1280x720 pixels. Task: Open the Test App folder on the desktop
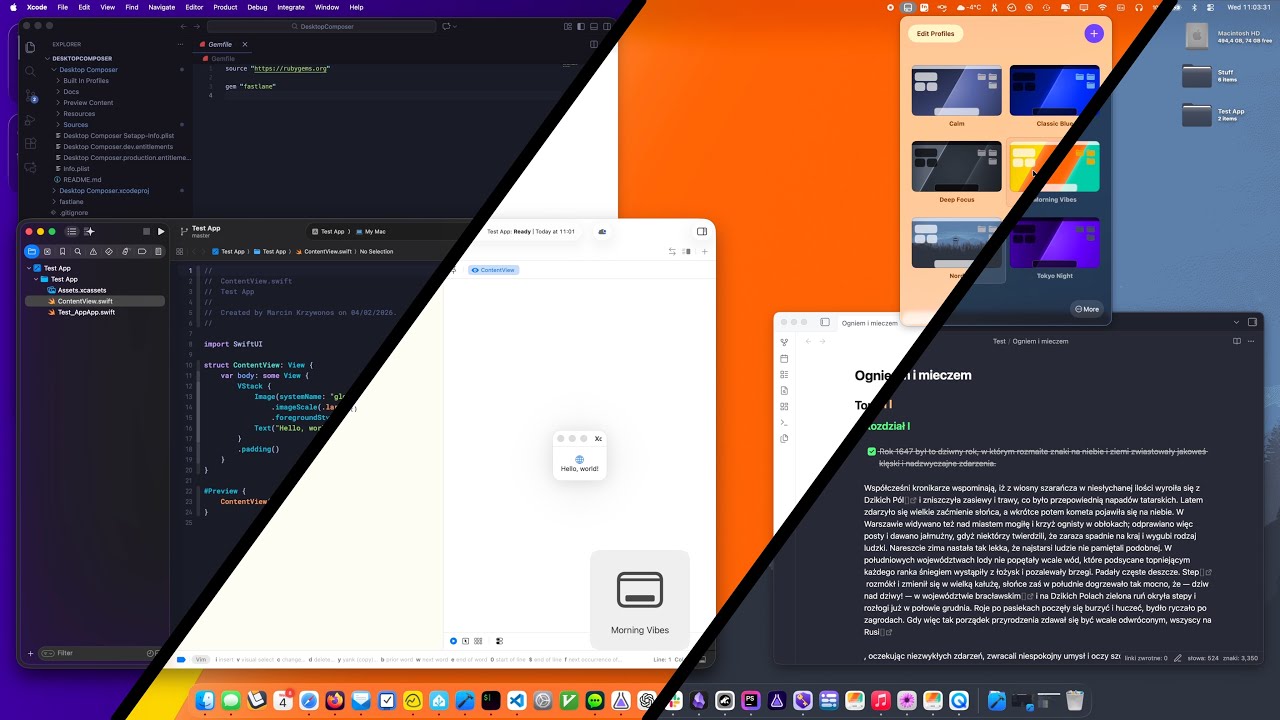(x=1197, y=115)
